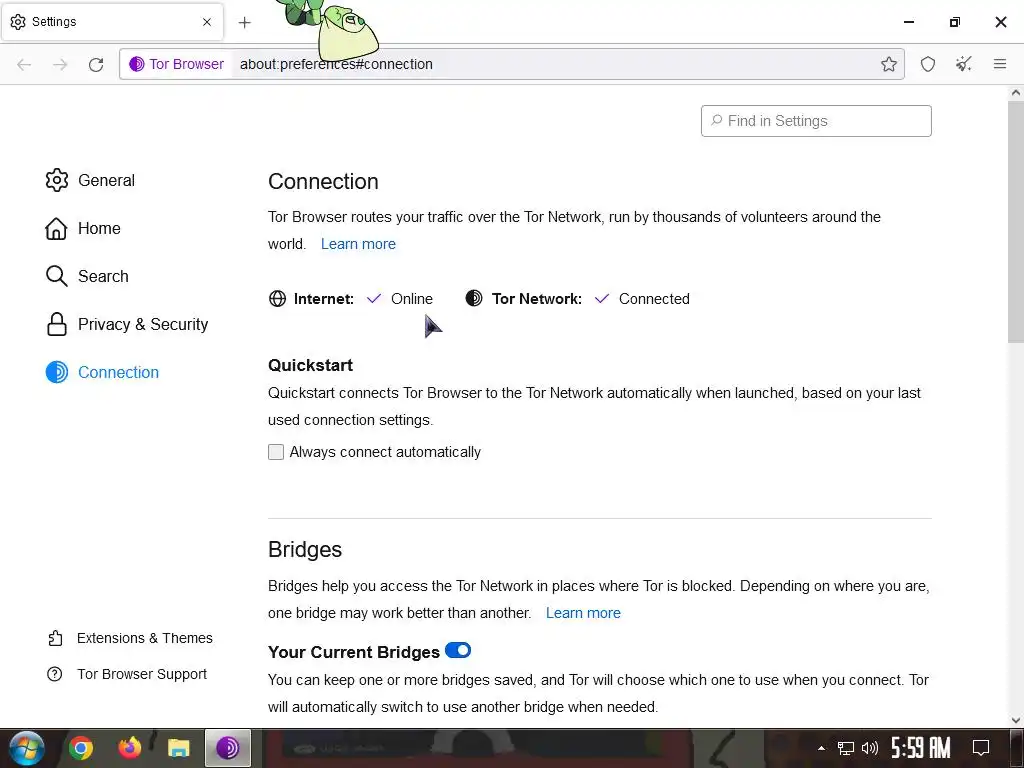Screen dimensions: 1024x768
Task: Reload the current page
Action: pyautogui.click(x=96, y=64)
